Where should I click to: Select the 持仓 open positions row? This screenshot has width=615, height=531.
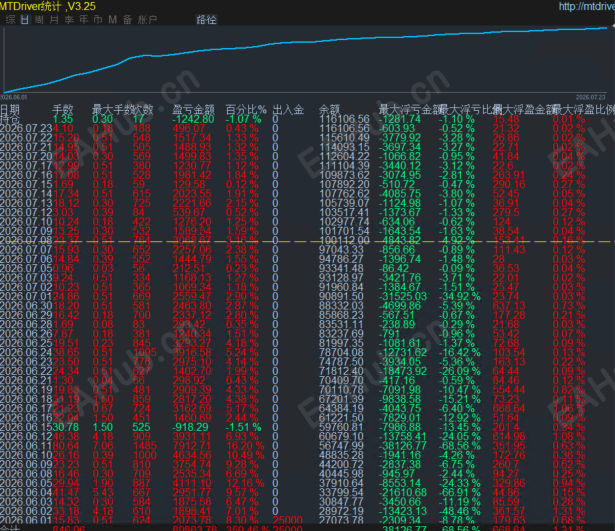308,119
